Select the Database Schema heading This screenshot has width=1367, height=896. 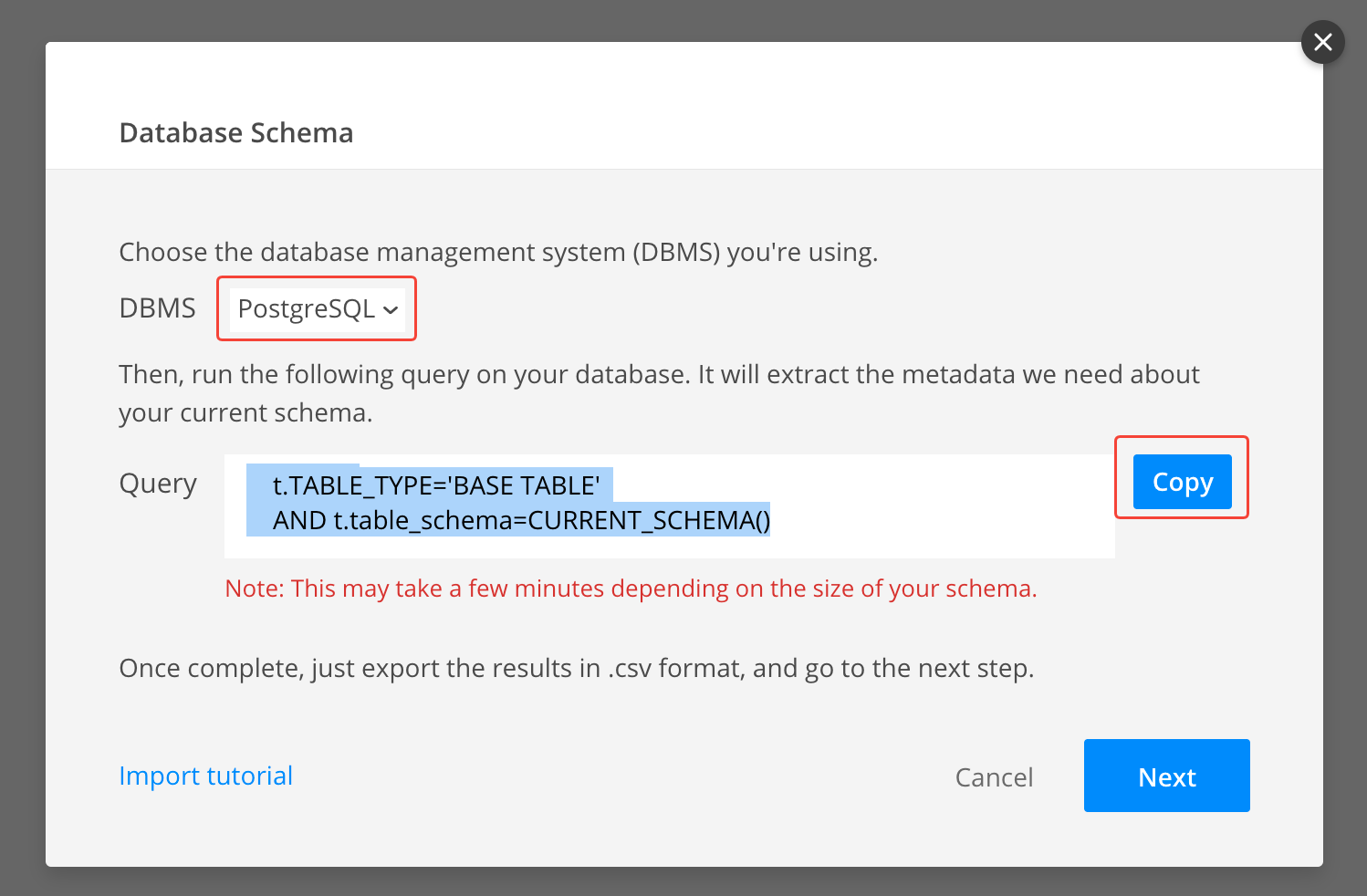[236, 133]
